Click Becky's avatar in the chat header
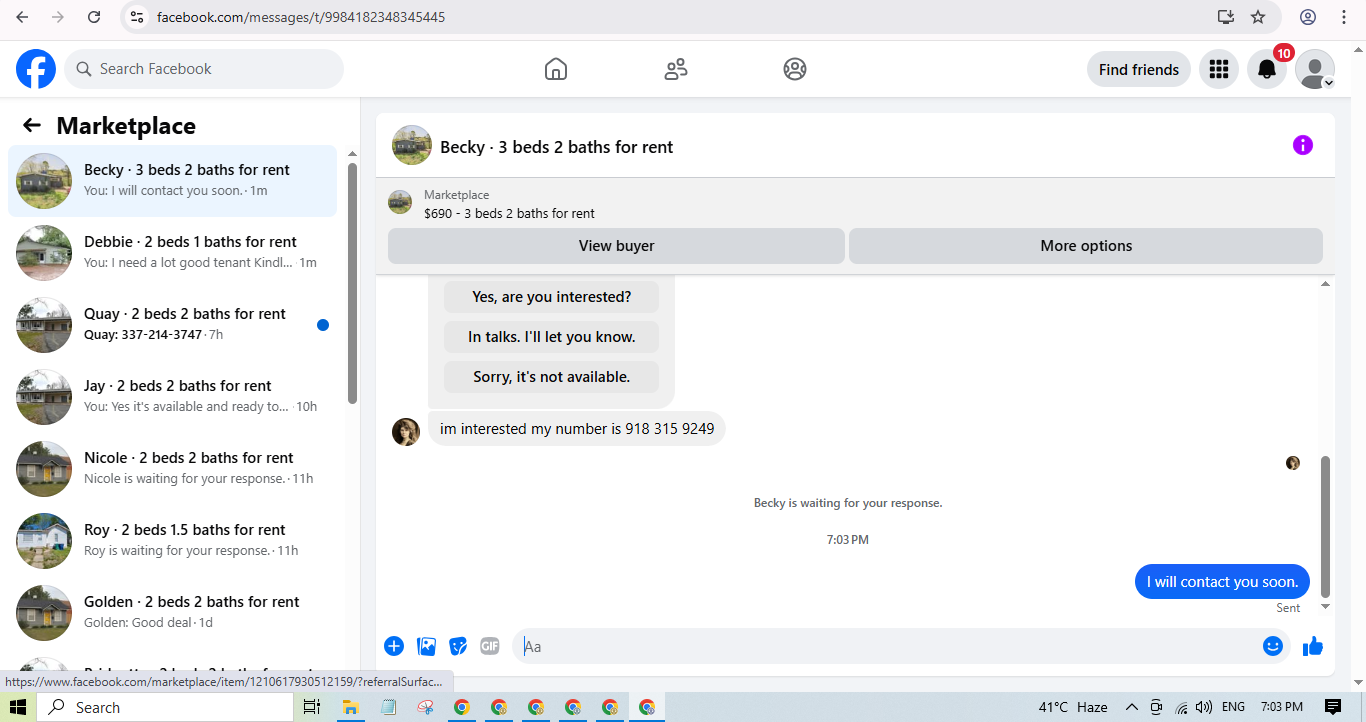Screen dimensions: 1366x722 tap(412, 145)
